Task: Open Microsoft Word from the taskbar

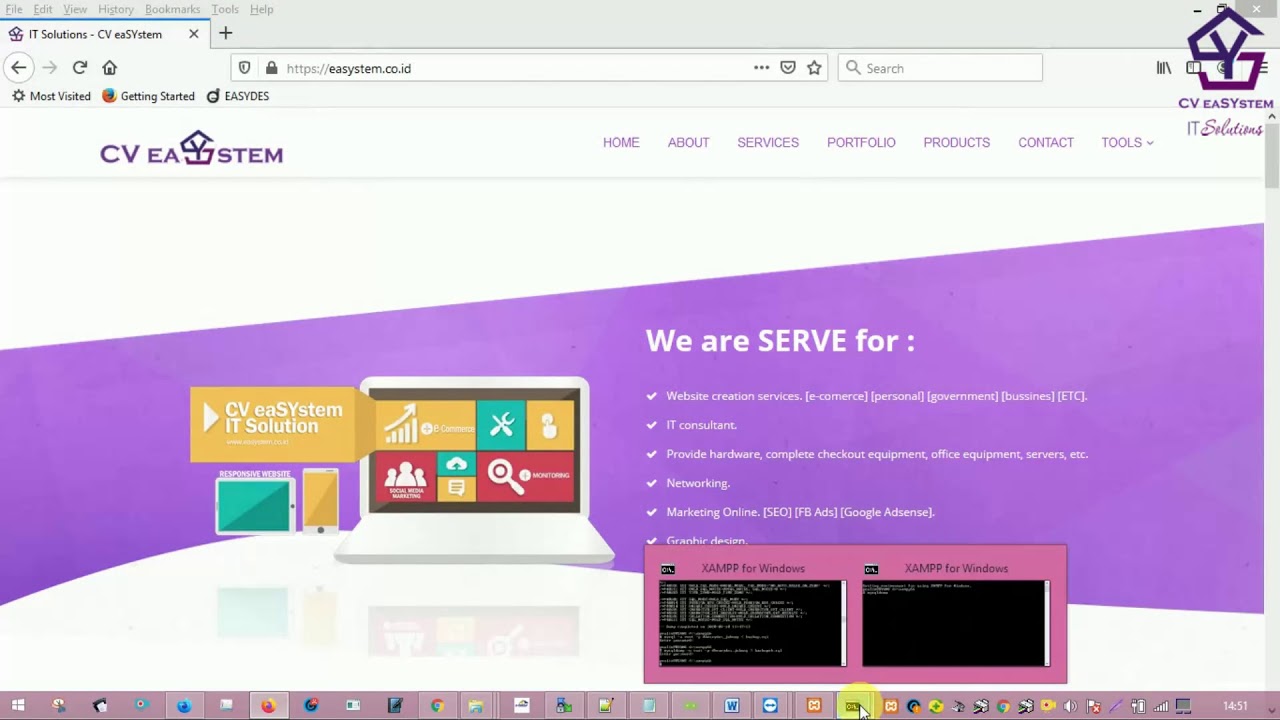Action: tap(732, 705)
